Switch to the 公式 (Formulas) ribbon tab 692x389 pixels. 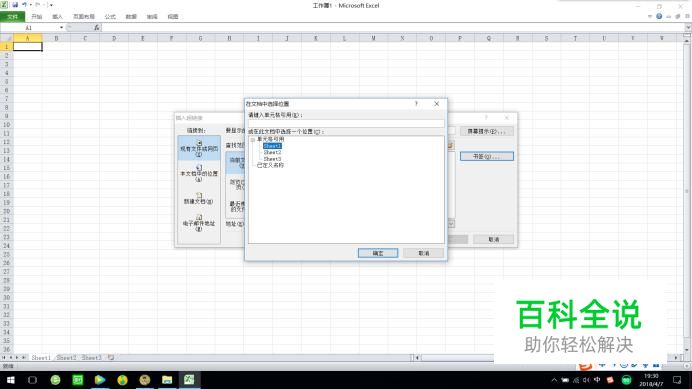[110, 17]
